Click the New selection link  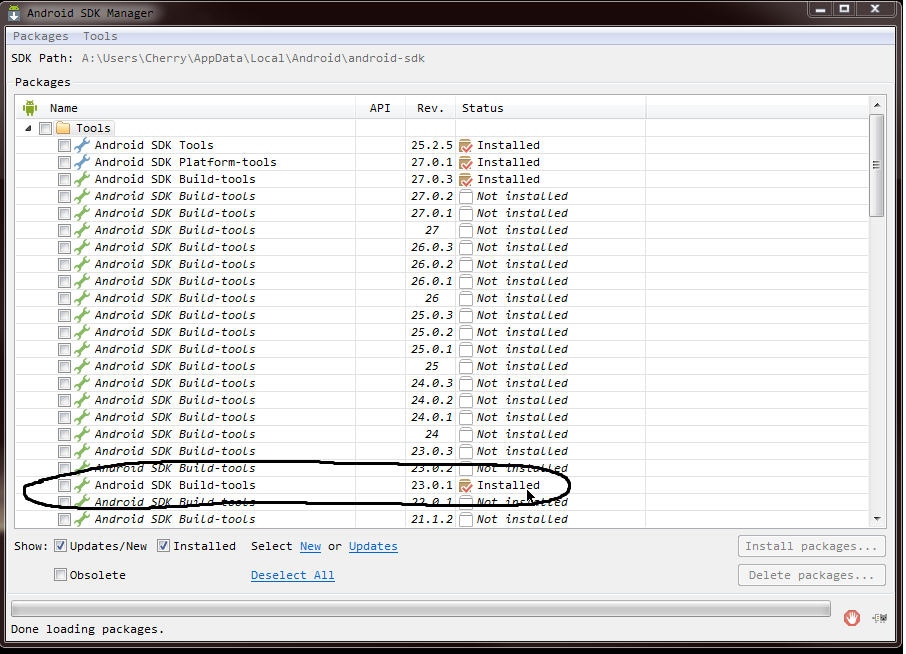click(310, 546)
